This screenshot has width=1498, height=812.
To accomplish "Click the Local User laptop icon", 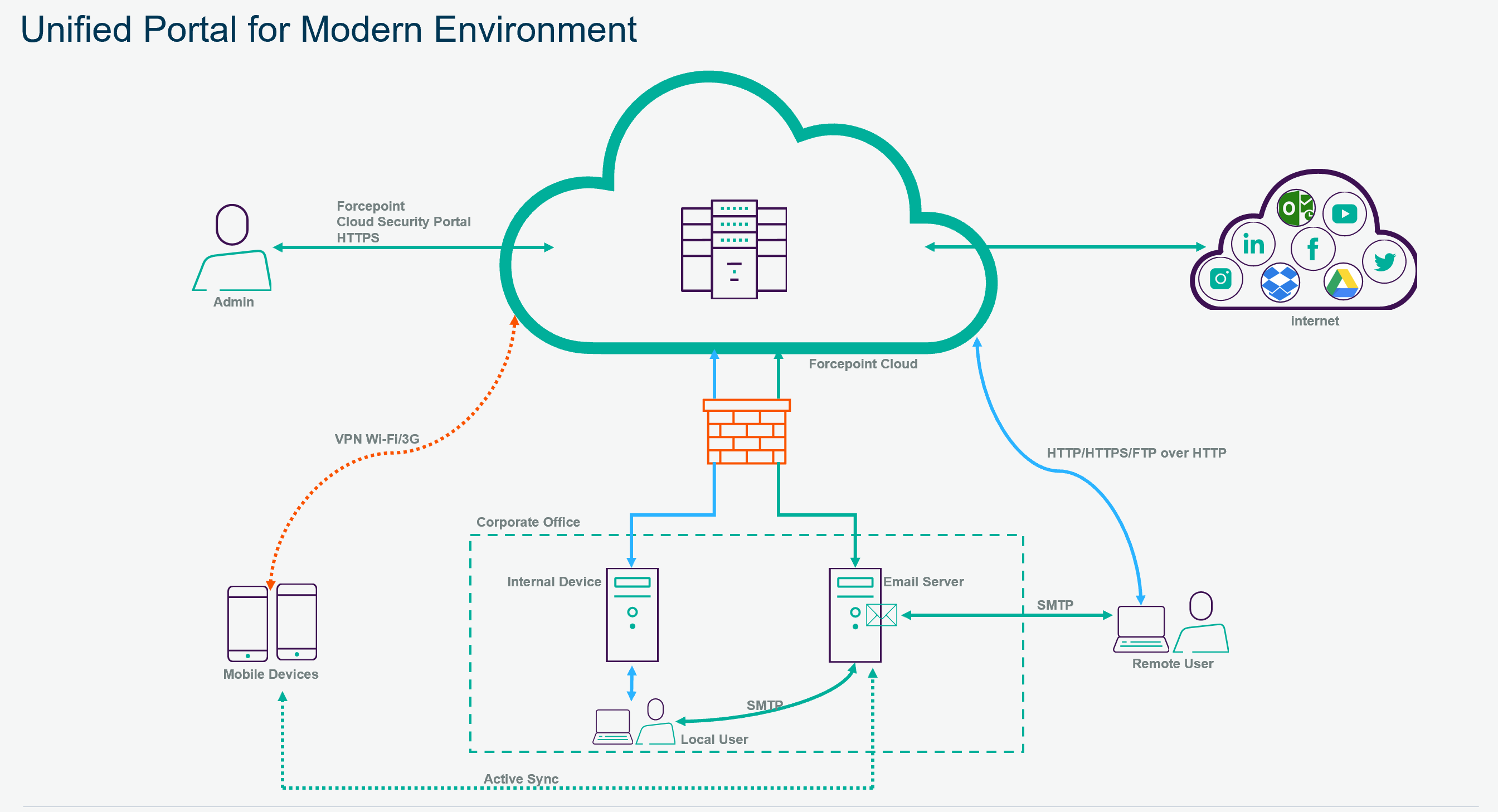I will tap(612, 727).
